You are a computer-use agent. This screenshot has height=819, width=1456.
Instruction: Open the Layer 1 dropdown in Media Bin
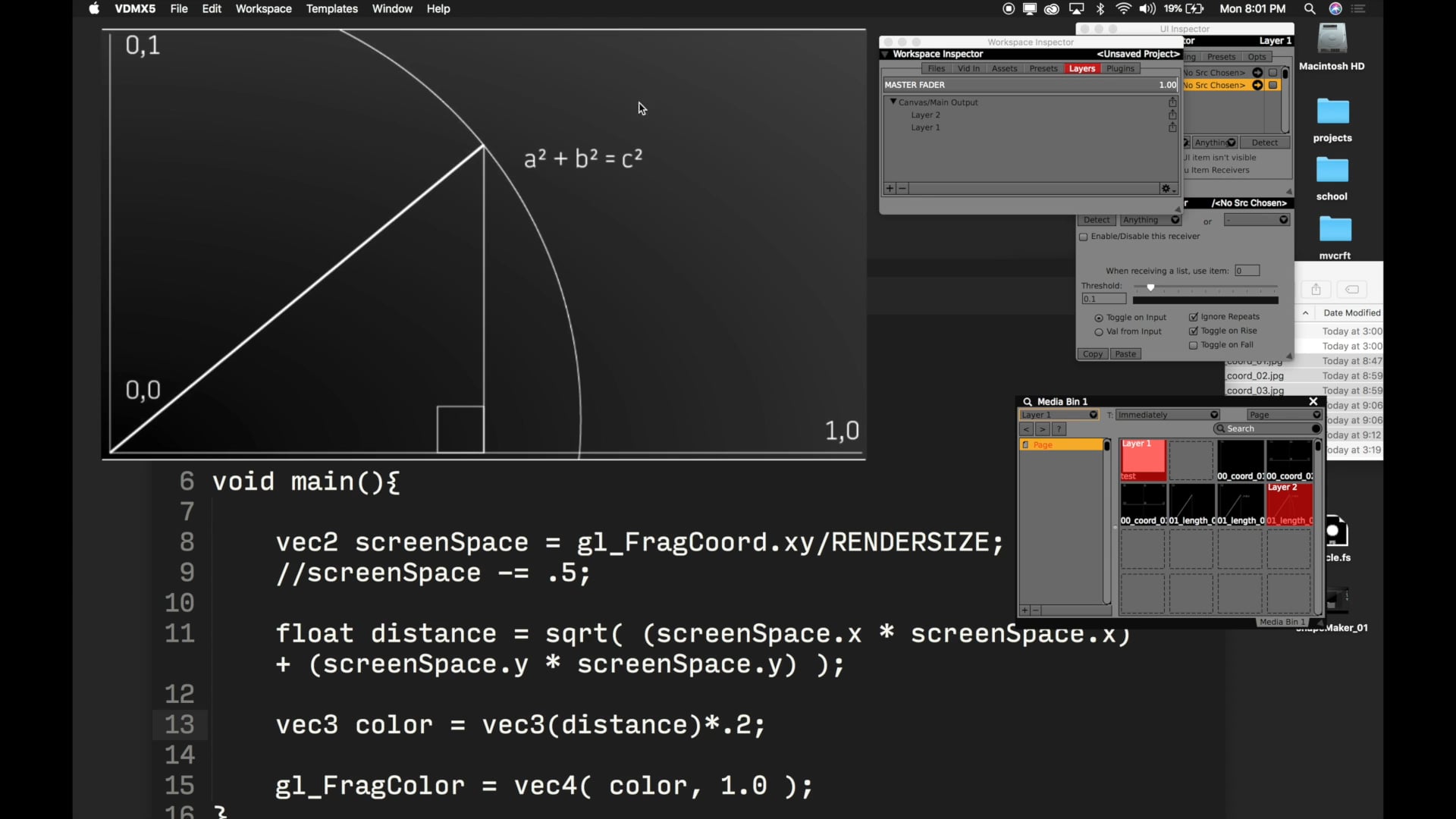click(x=1059, y=415)
